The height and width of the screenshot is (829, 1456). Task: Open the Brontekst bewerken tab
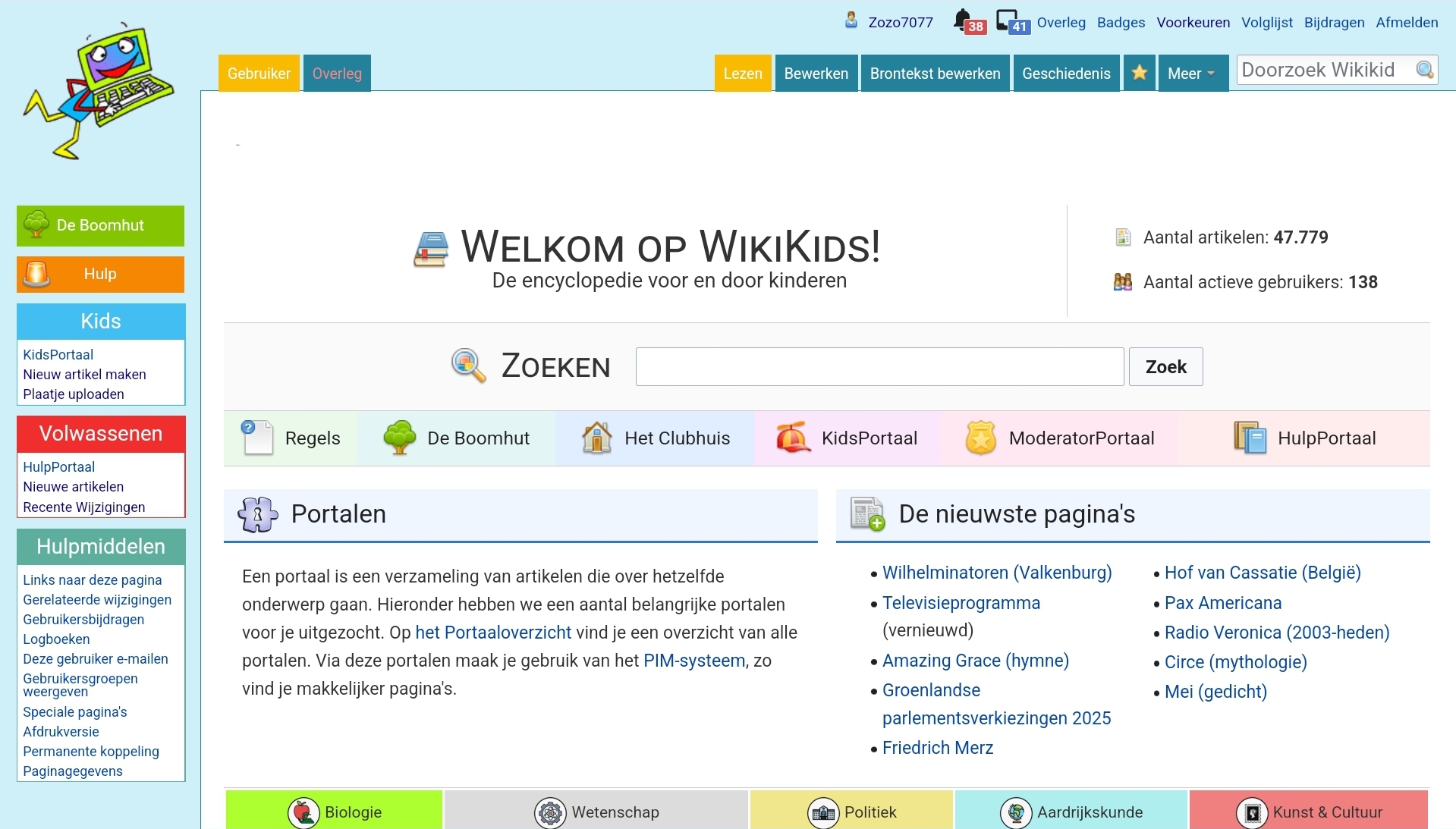(935, 73)
